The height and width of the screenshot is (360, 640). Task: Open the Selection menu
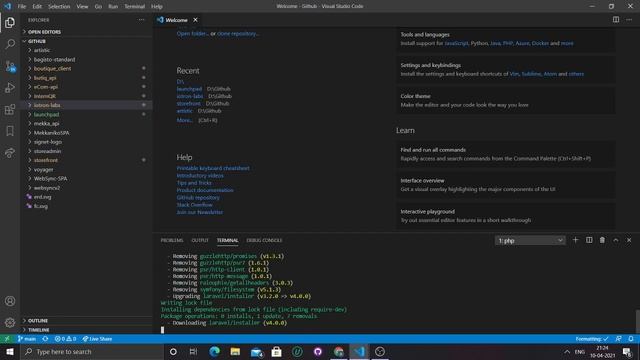pos(59,7)
